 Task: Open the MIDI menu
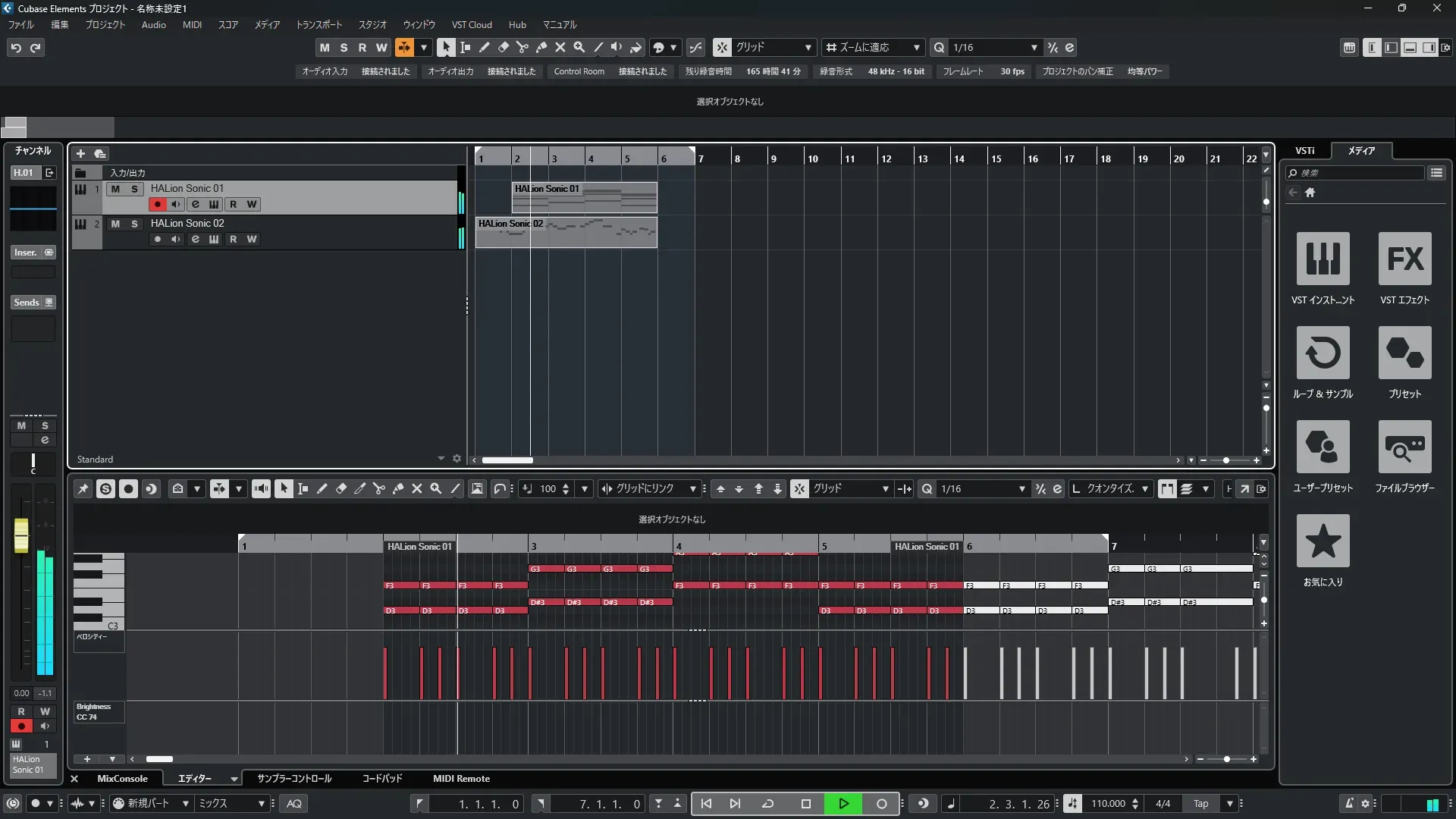pyautogui.click(x=192, y=25)
